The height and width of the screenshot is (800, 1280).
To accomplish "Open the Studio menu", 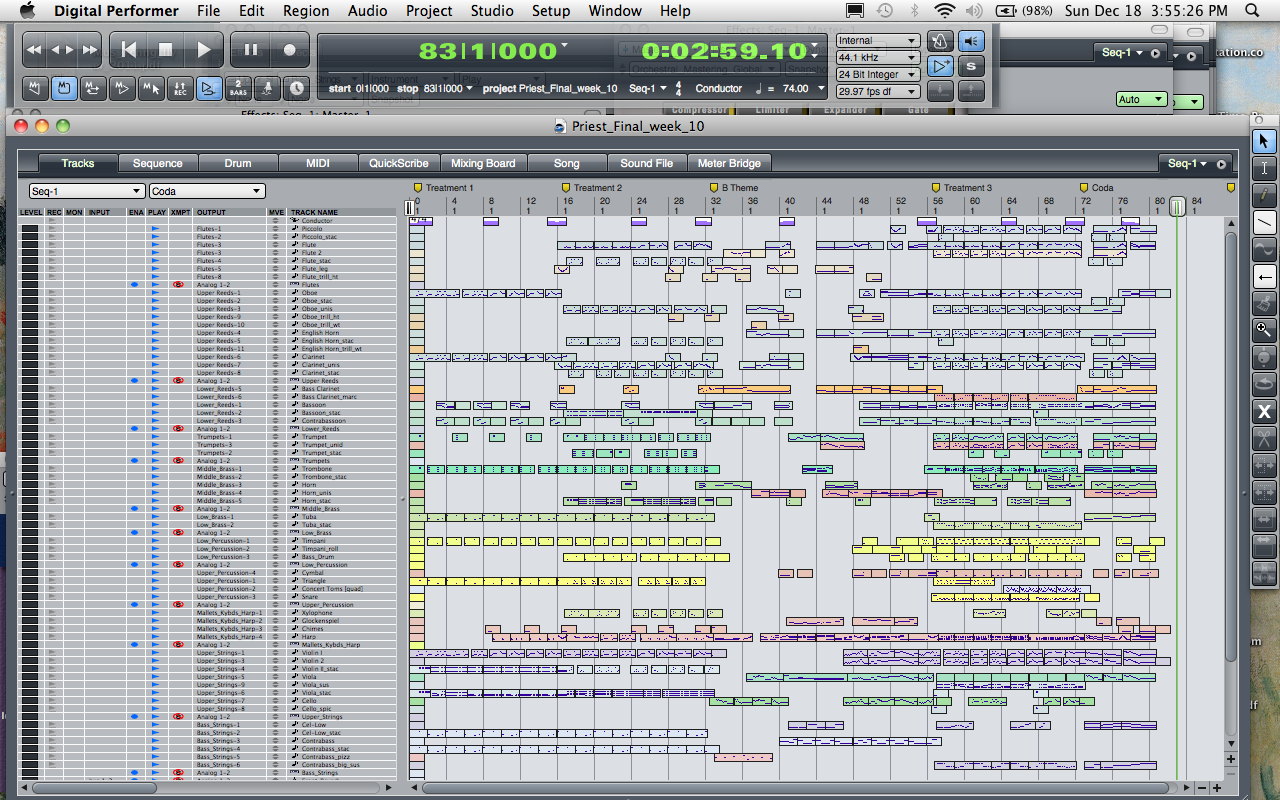I will coord(492,11).
